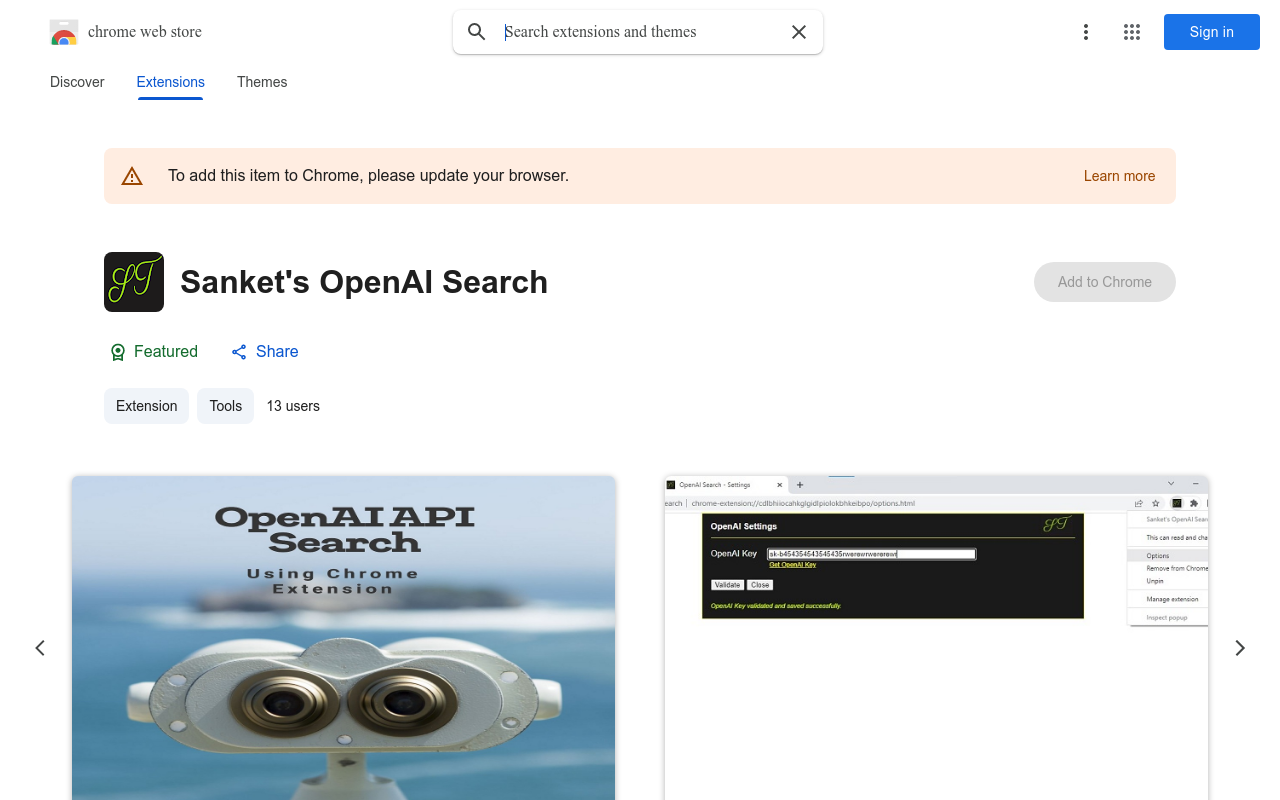Select the Extension category chip
Screen dimensions: 1280x800
click(146, 406)
